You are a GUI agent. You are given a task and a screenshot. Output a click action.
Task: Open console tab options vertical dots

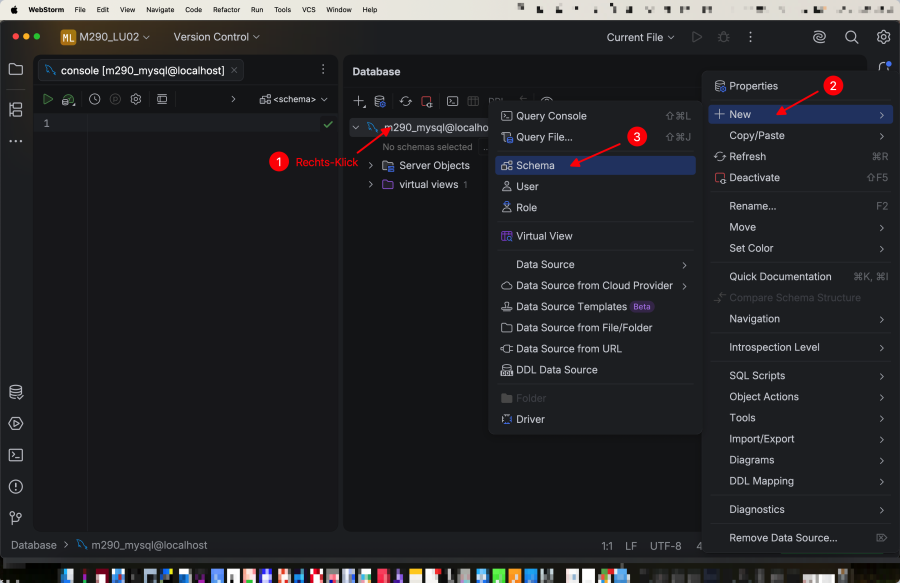point(323,69)
